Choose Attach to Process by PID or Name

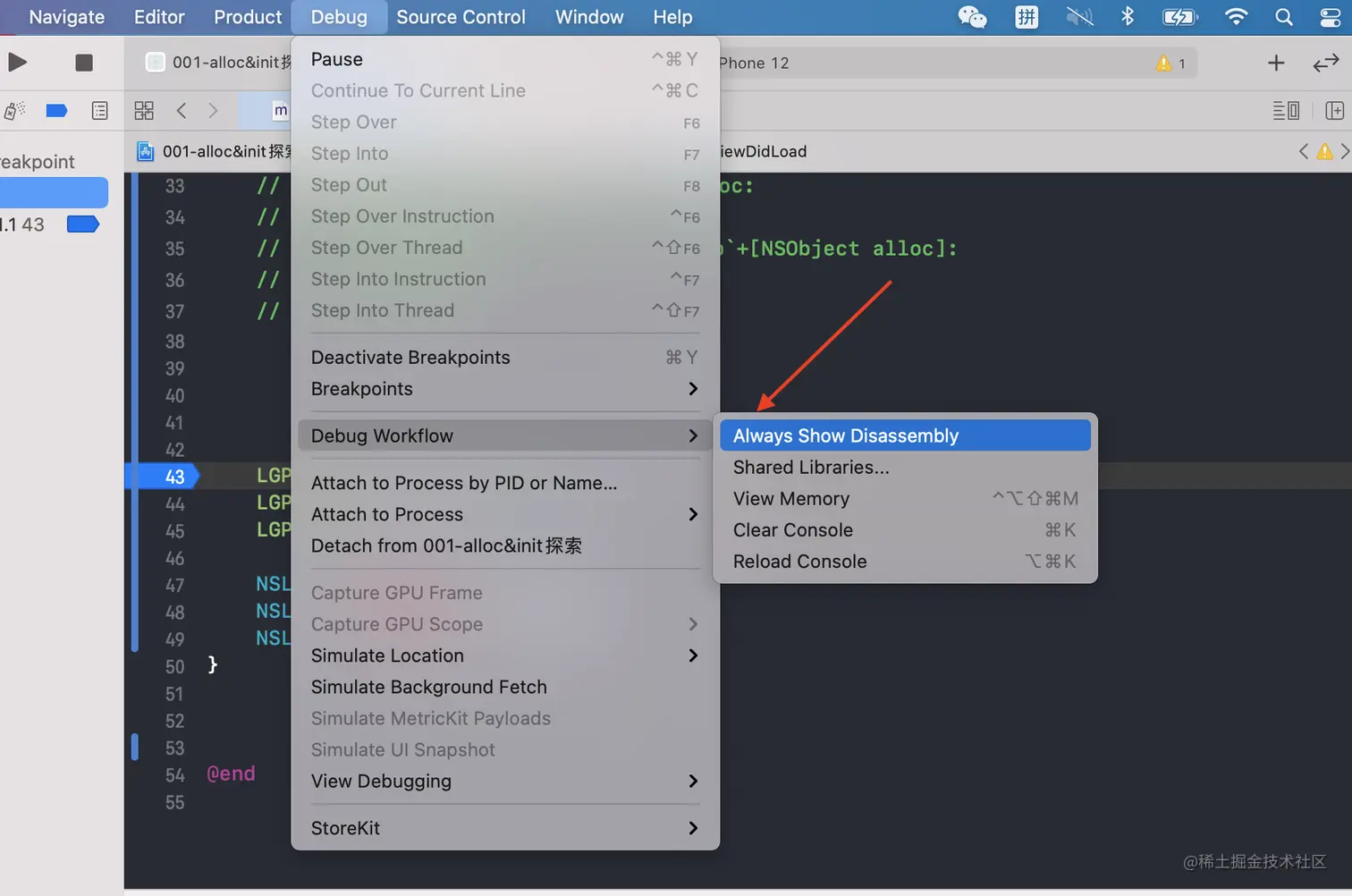(505, 483)
